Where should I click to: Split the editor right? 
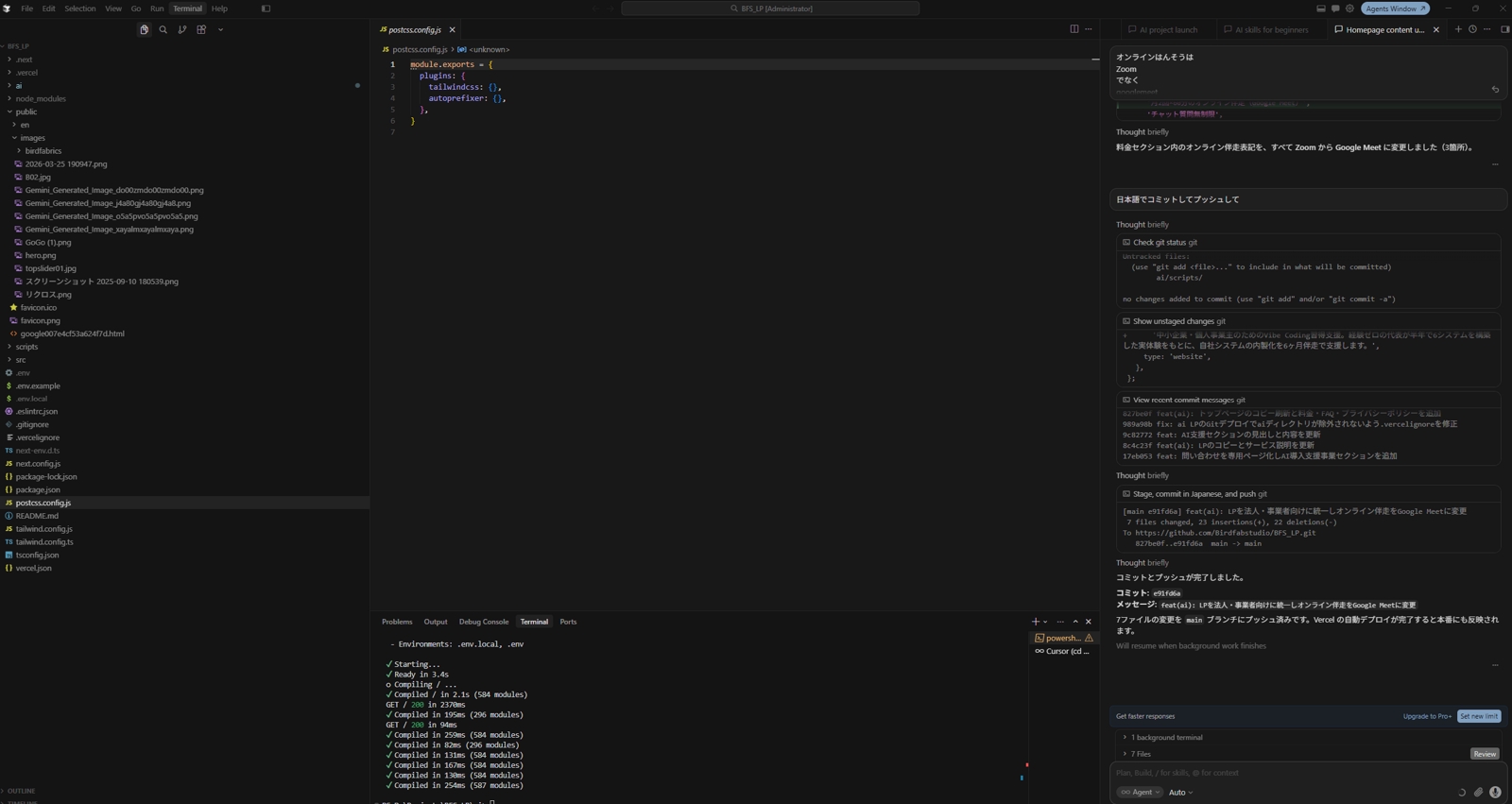1074,29
